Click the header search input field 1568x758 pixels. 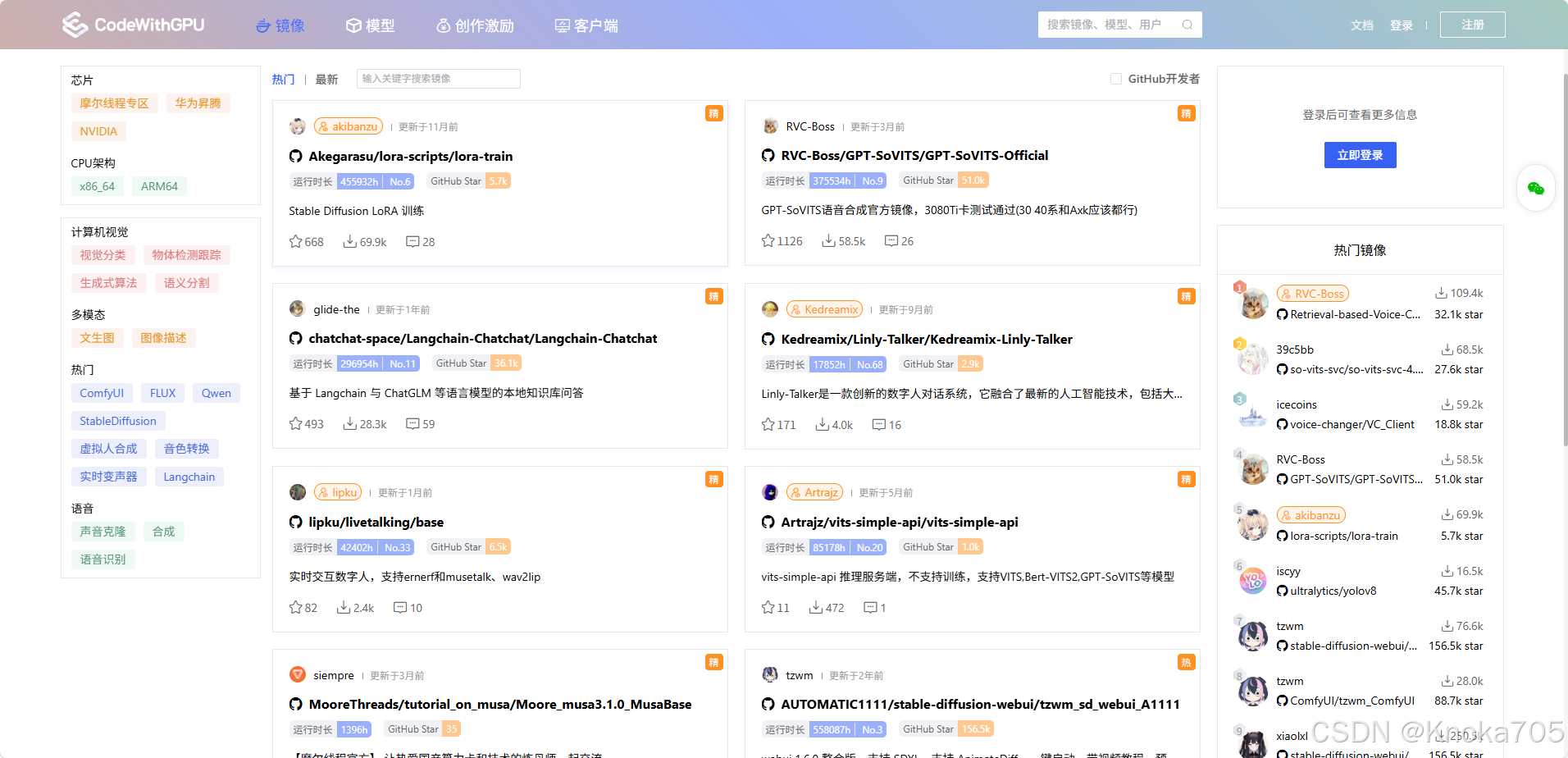click(x=1119, y=25)
